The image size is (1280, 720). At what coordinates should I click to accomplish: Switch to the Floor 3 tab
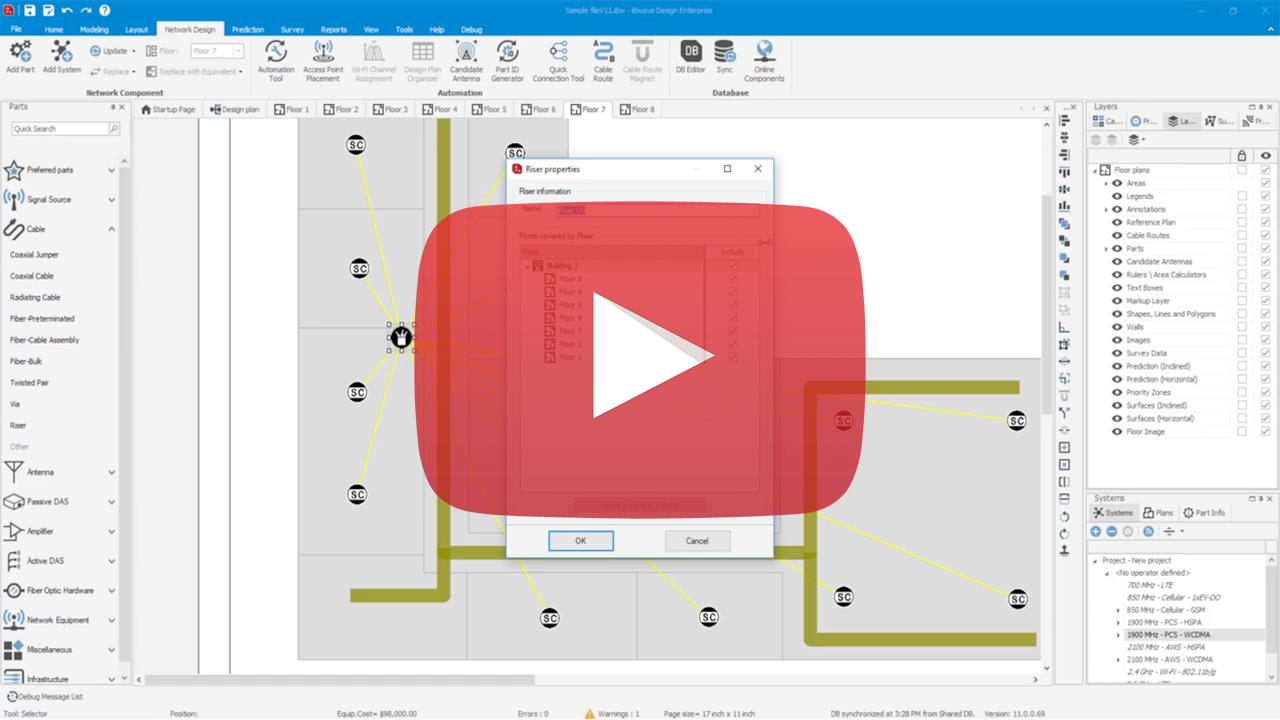pyautogui.click(x=391, y=109)
